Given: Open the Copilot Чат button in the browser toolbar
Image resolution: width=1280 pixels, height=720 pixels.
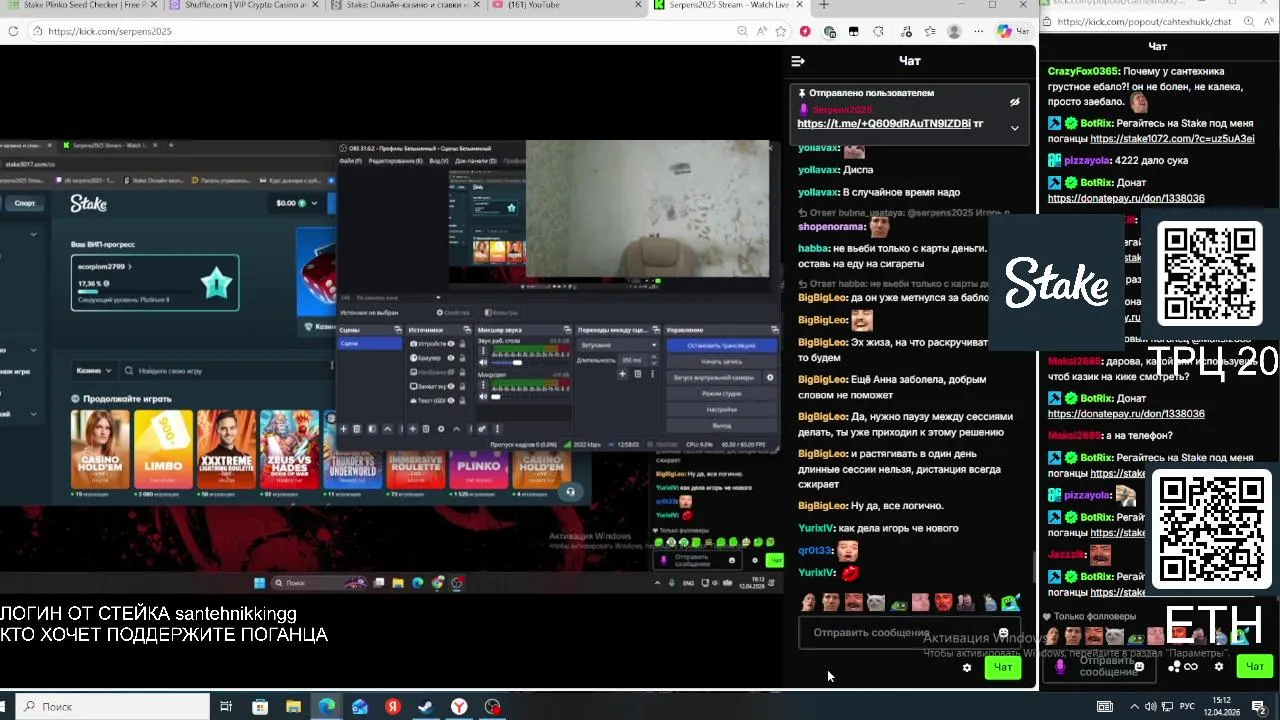Looking at the screenshot, I should pyautogui.click(x=1013, y=31).
